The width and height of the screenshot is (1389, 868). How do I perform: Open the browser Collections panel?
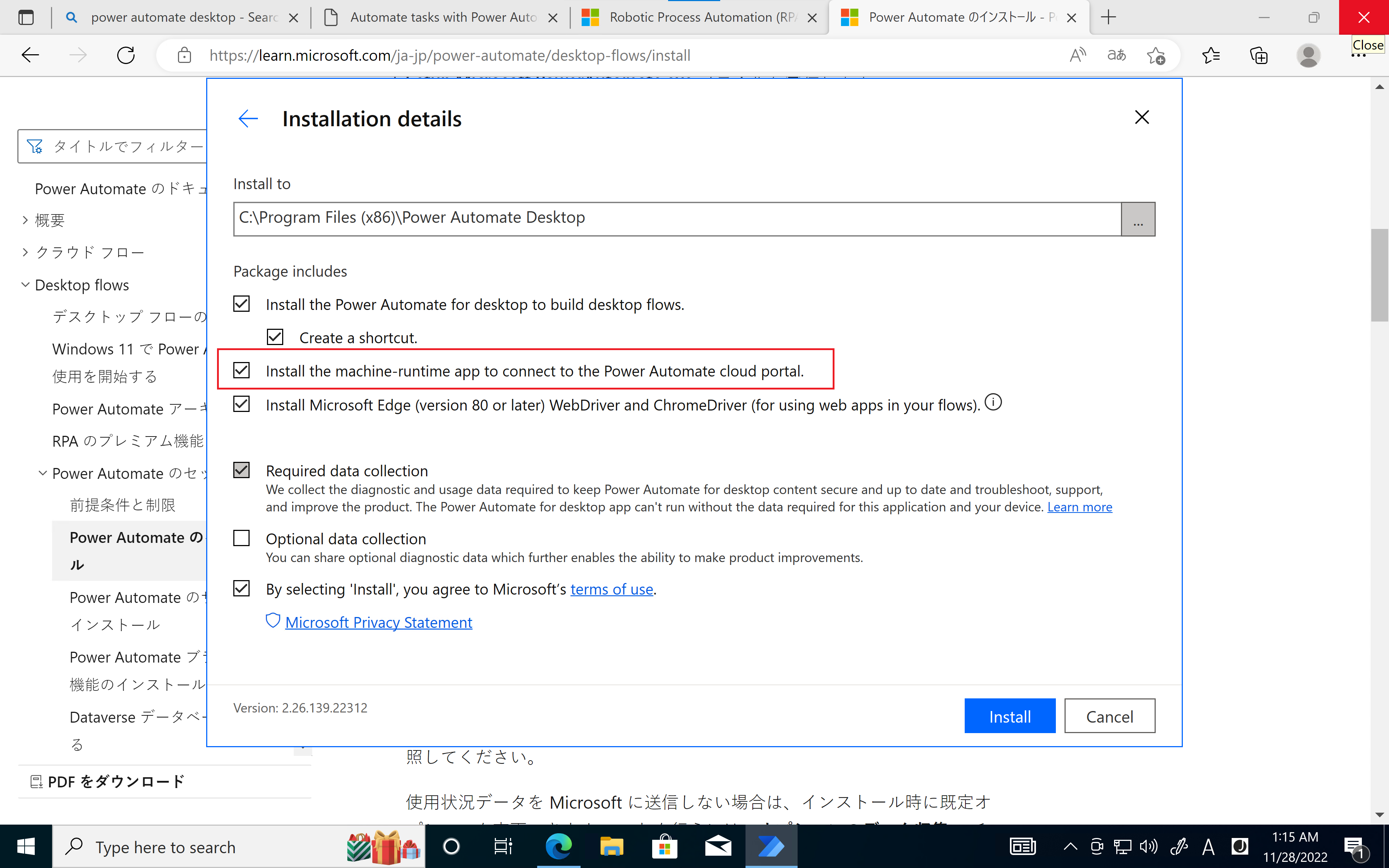pos(1258,55)
